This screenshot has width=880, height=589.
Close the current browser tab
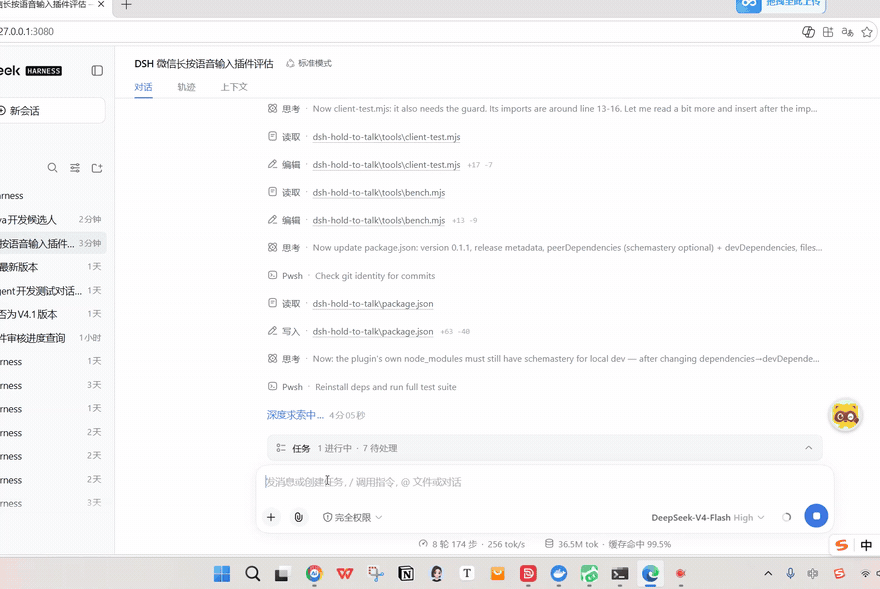pos(100,4)
